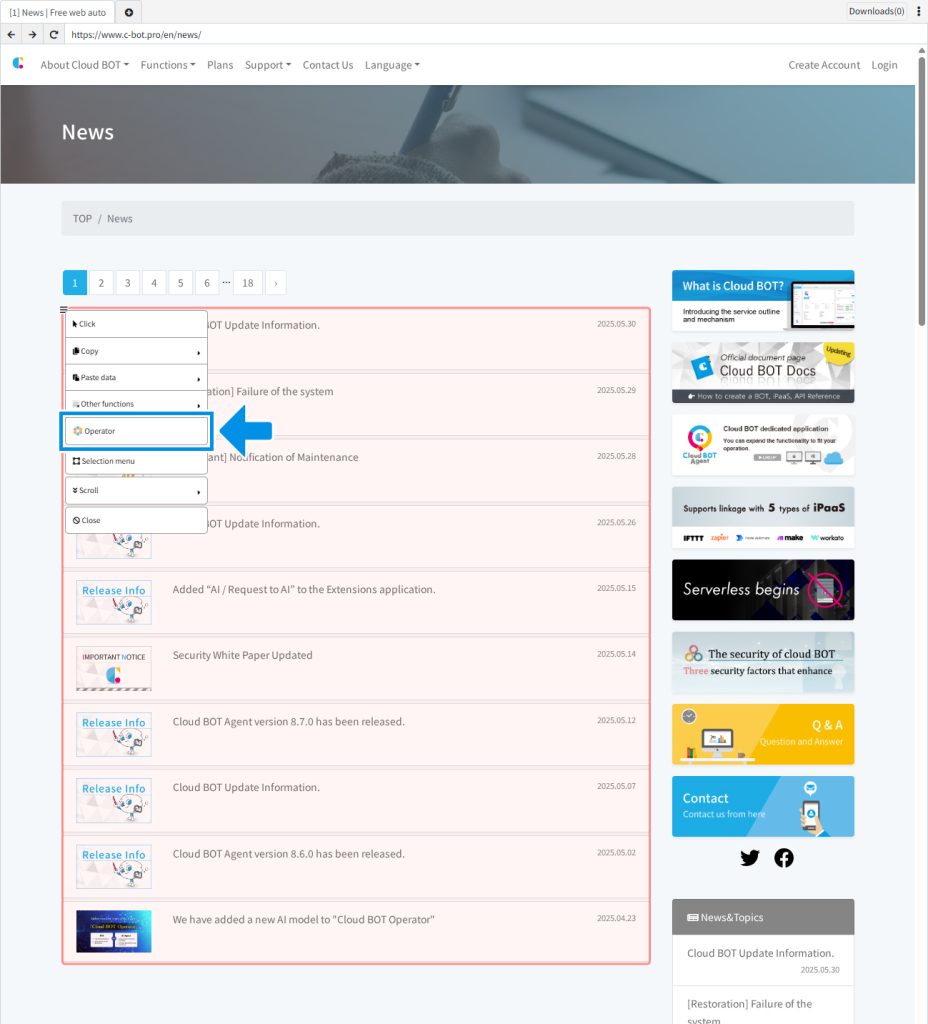Click the Downloads(0) button
The height and width of the screenshot is (1024, 928).
(876, 11)
